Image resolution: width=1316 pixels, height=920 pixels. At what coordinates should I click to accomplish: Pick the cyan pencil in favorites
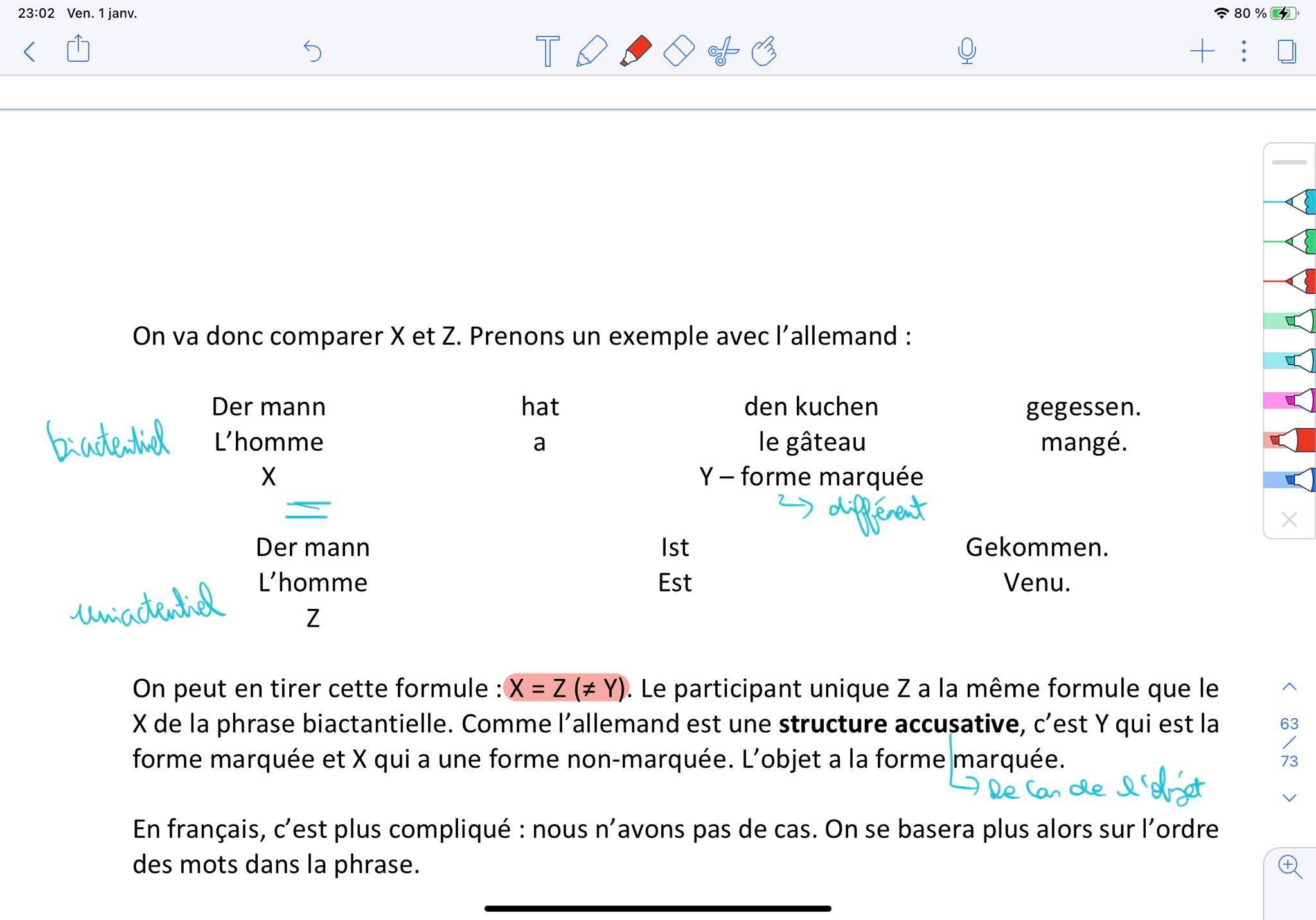pyautogui.click(x=1292, y=202)
